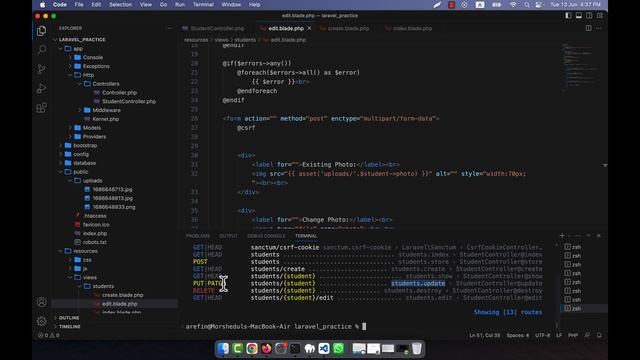This screenshot has width=640, height=360.
Task: Expand the Middleware folder
Action: pyautogui.click(x=106, y=110)
